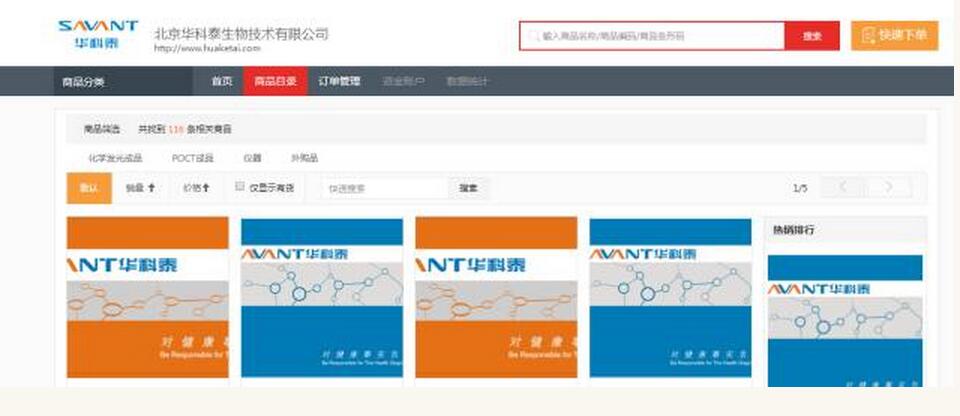Tick the 仅显示有货 checkbox
This screenshot has width=960, height=416.
(240, 186)
